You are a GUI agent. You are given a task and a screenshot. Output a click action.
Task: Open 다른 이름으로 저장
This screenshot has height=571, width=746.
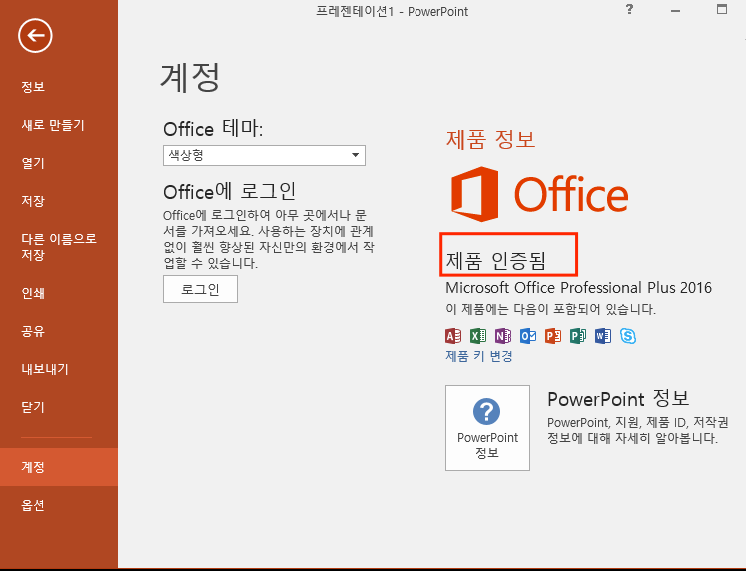tap(59, 246)
